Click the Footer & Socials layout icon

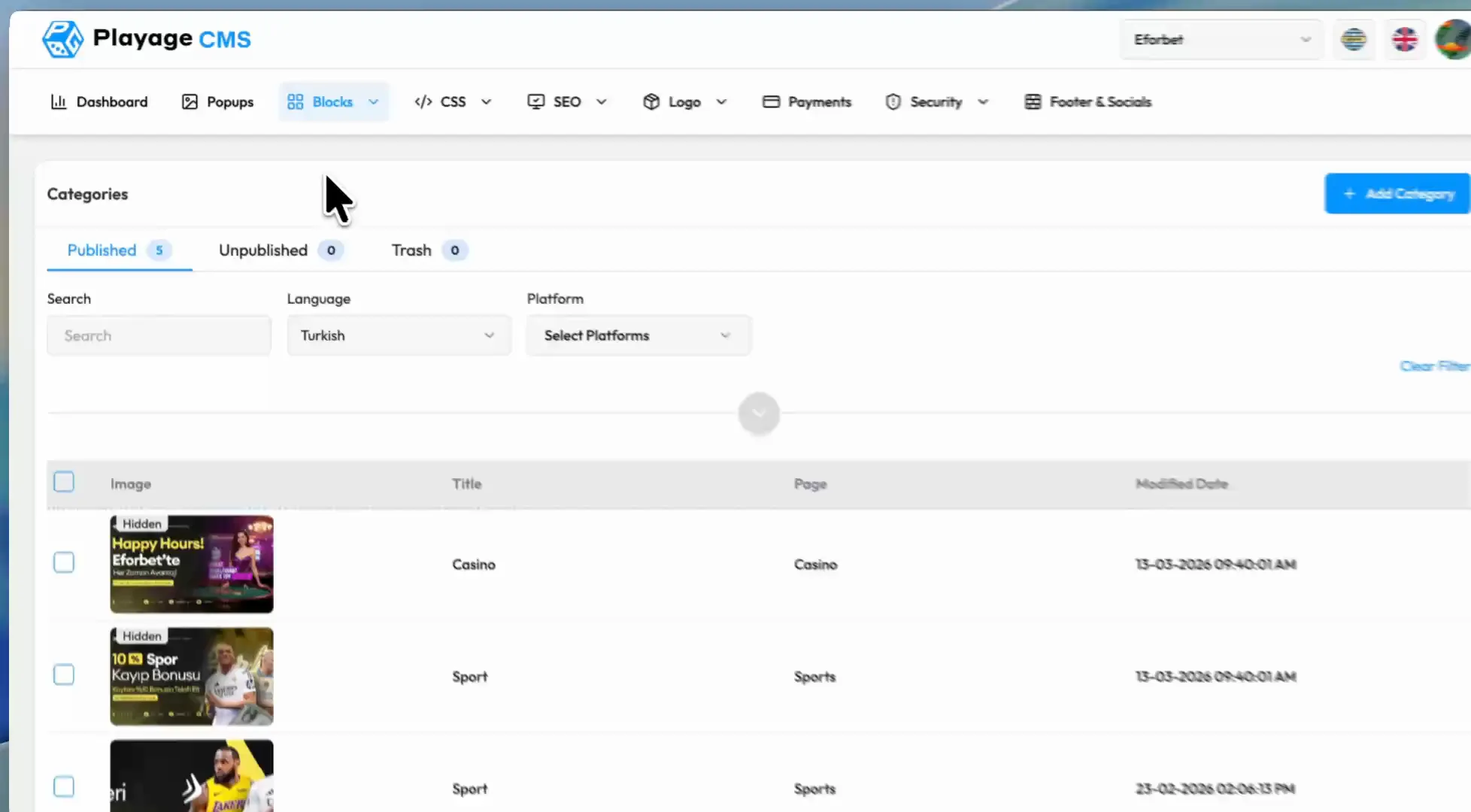pos(1033,101)
